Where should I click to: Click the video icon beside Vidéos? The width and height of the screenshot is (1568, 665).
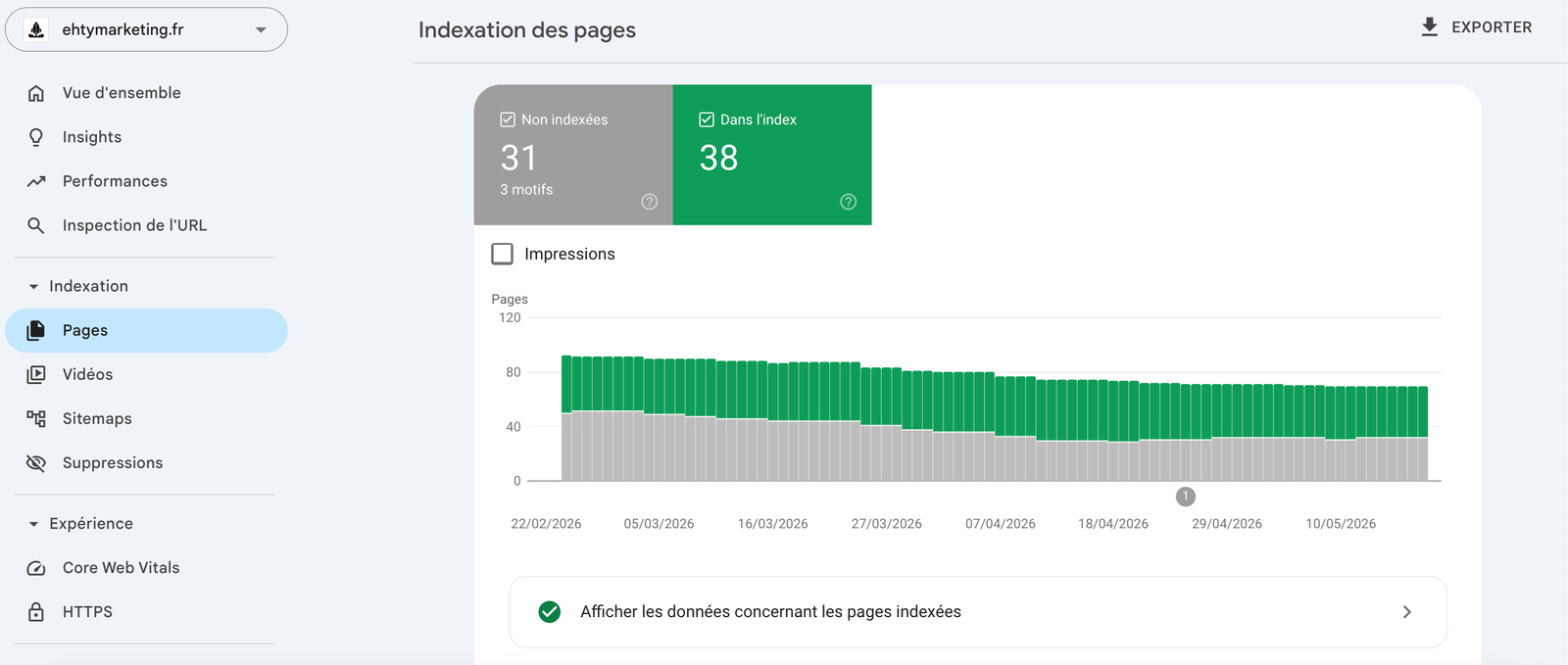(36, 374)
